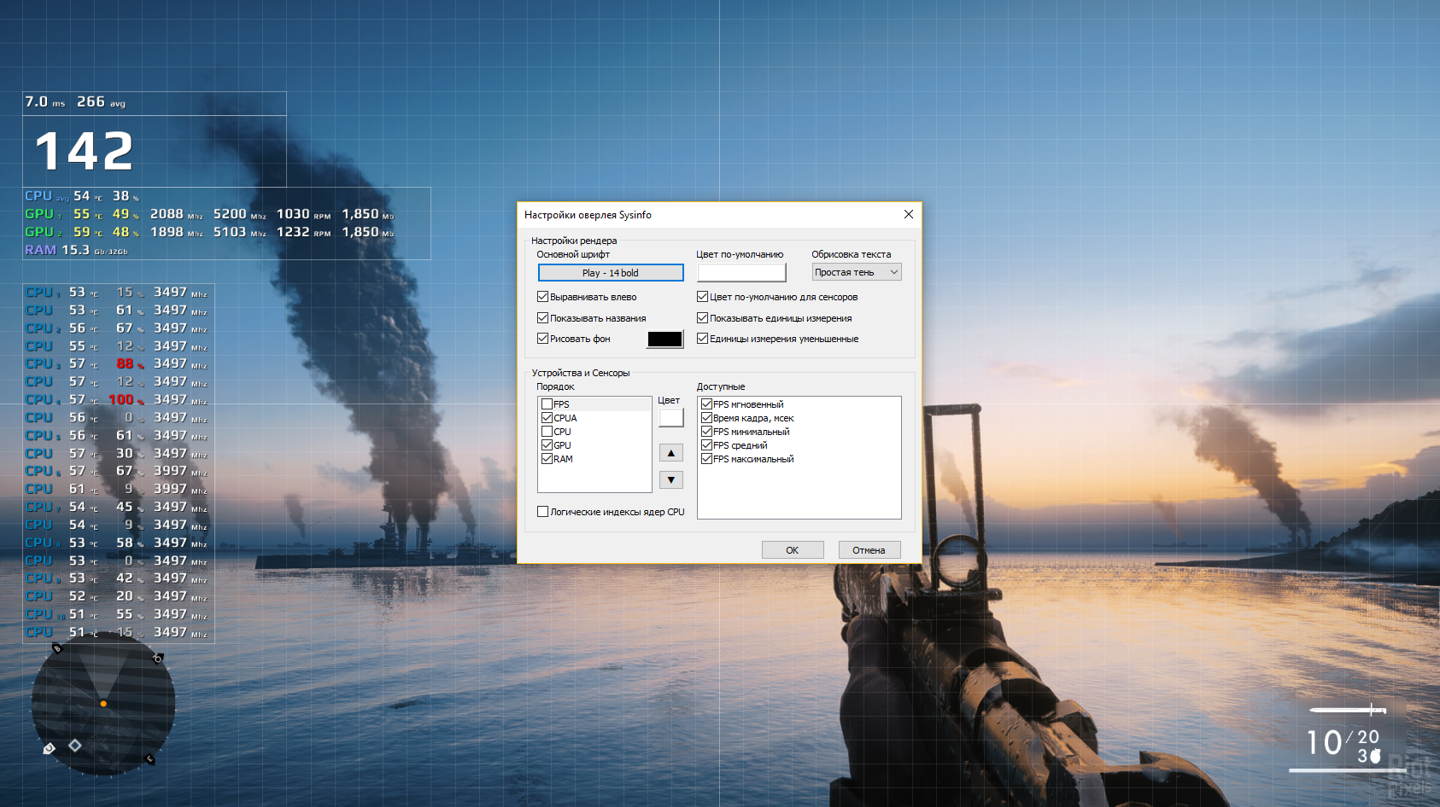This screenshot has height=807, width=1440.
Task: Toggle 'FPS максимальный' sensor checkbox
Action: 707,459
